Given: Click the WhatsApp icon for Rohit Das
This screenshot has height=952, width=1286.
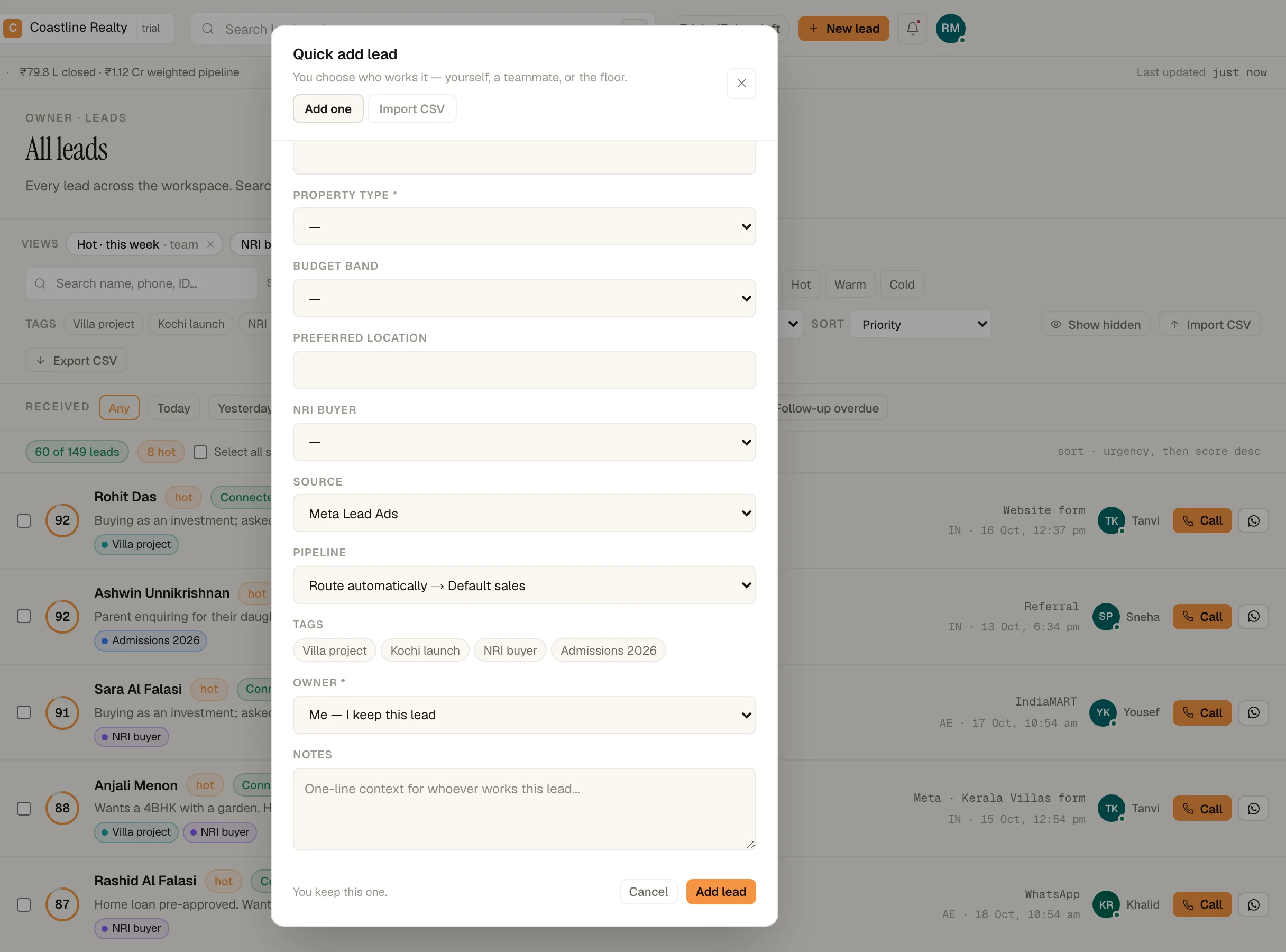Looking at the screenshot, I should coord(1253,520).
